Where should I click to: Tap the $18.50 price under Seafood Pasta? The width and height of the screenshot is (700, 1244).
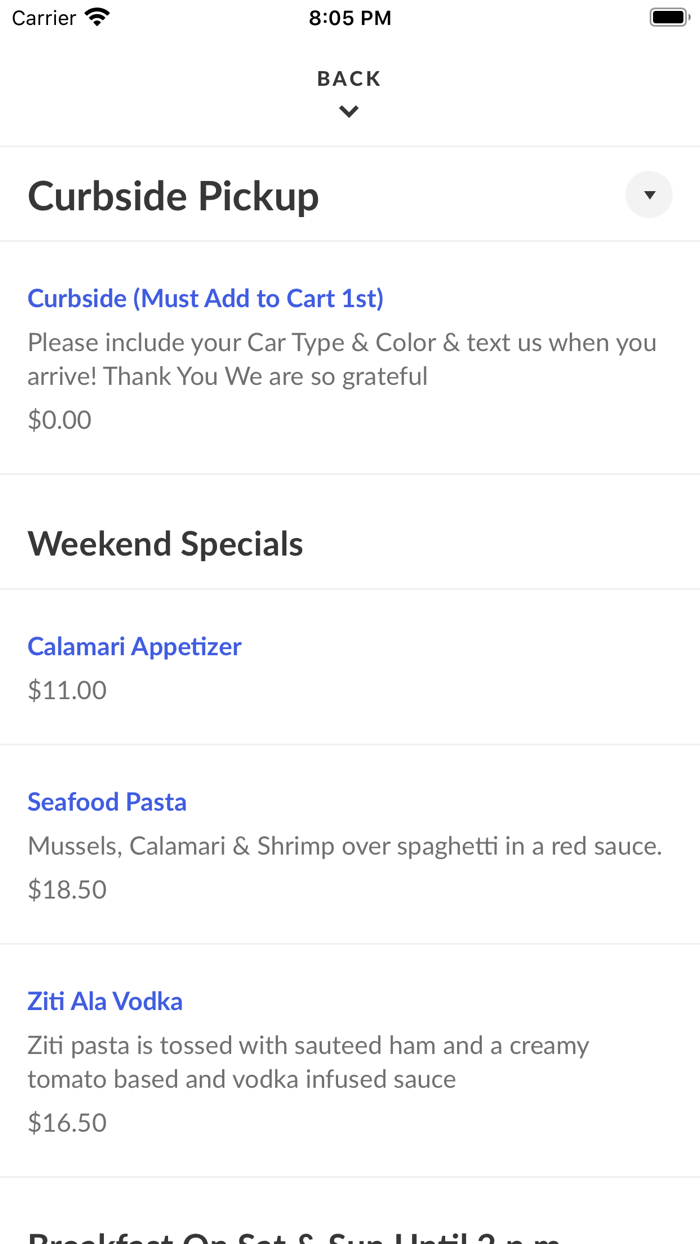click(x=66, y=889)
